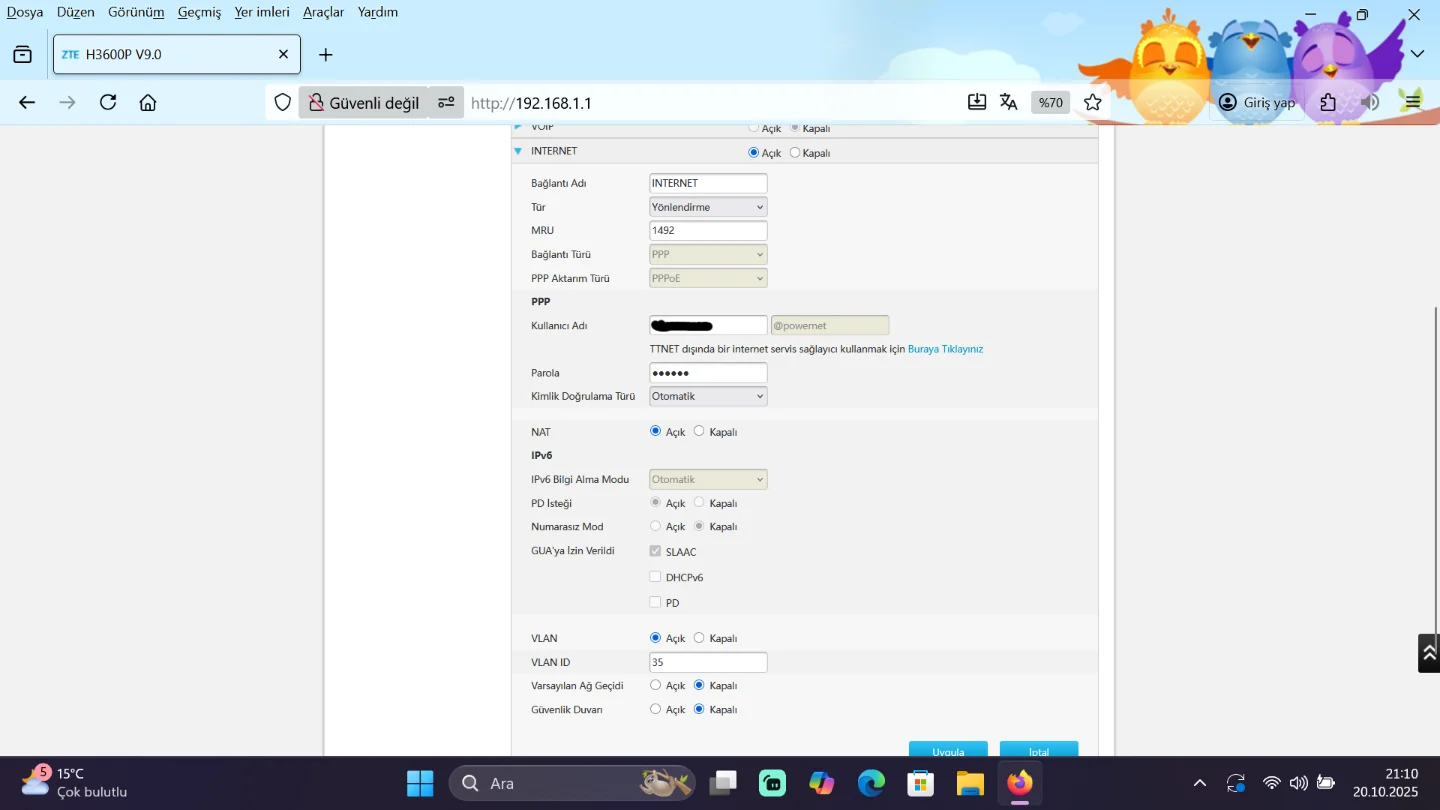Open Task View on taskbar

[723, 783]
